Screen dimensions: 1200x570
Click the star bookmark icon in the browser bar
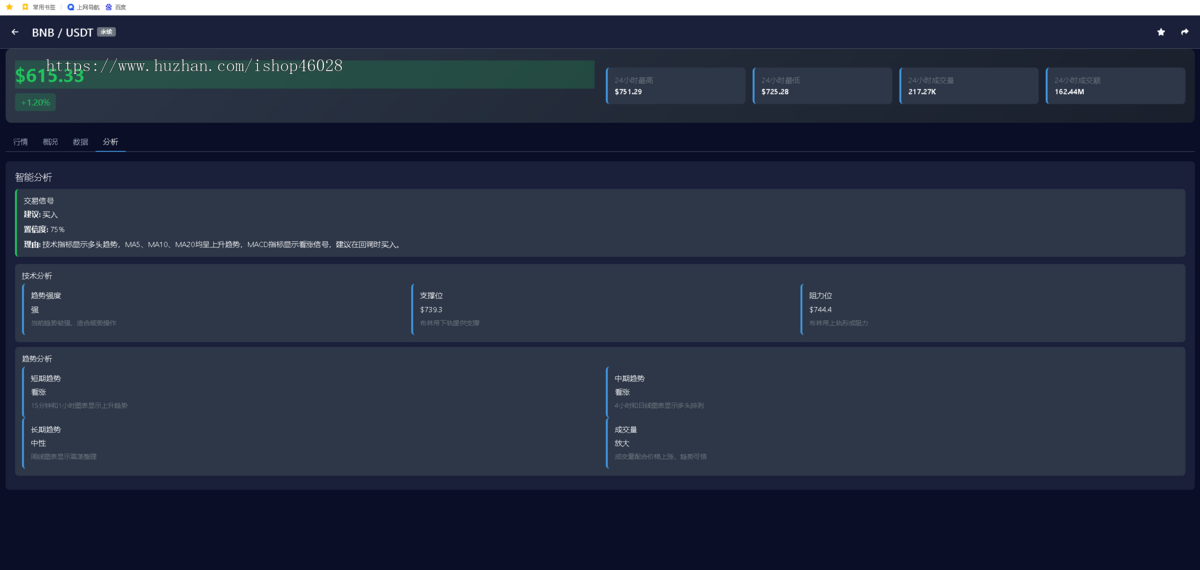9,6
